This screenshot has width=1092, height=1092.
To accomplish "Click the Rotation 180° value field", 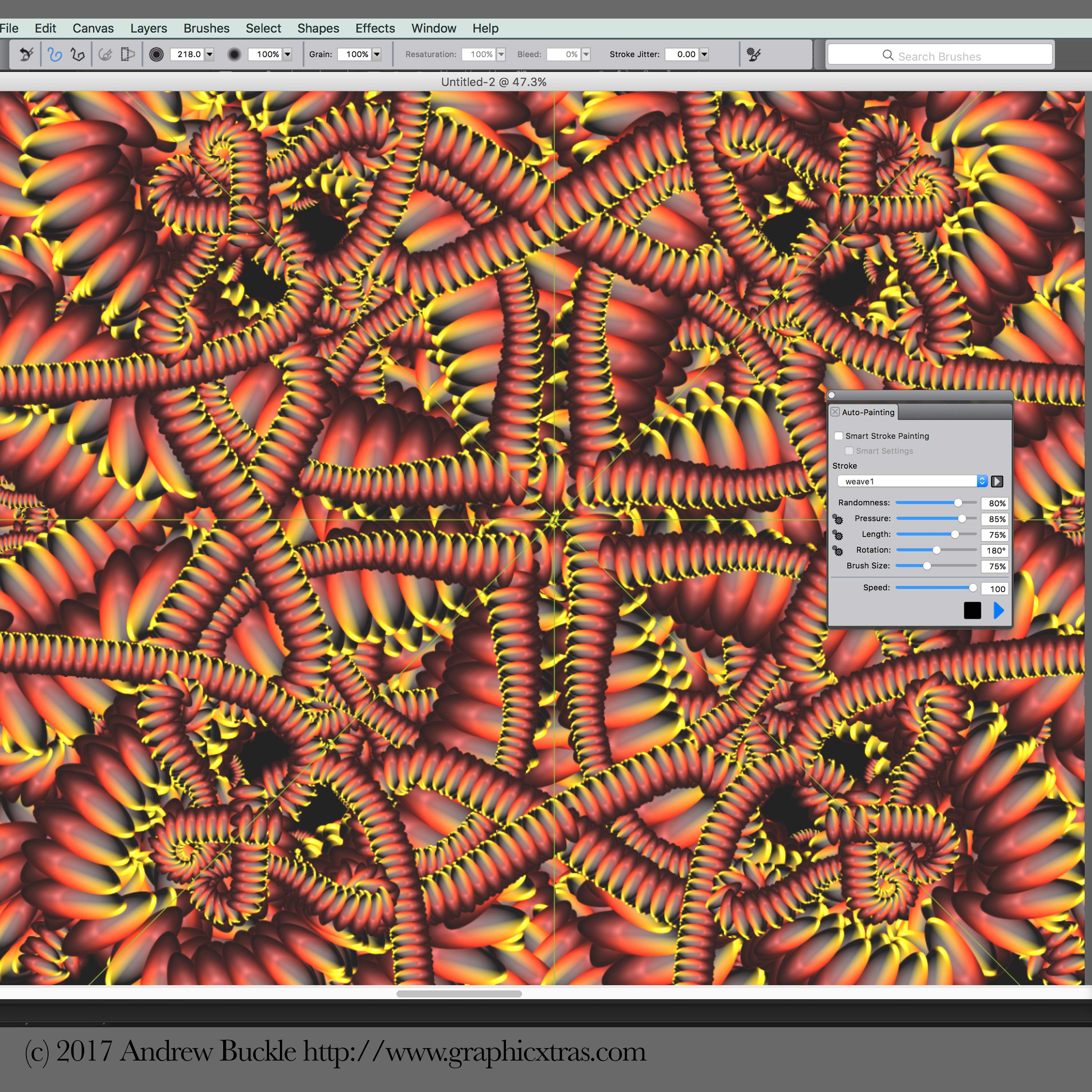I will [995, 551].
